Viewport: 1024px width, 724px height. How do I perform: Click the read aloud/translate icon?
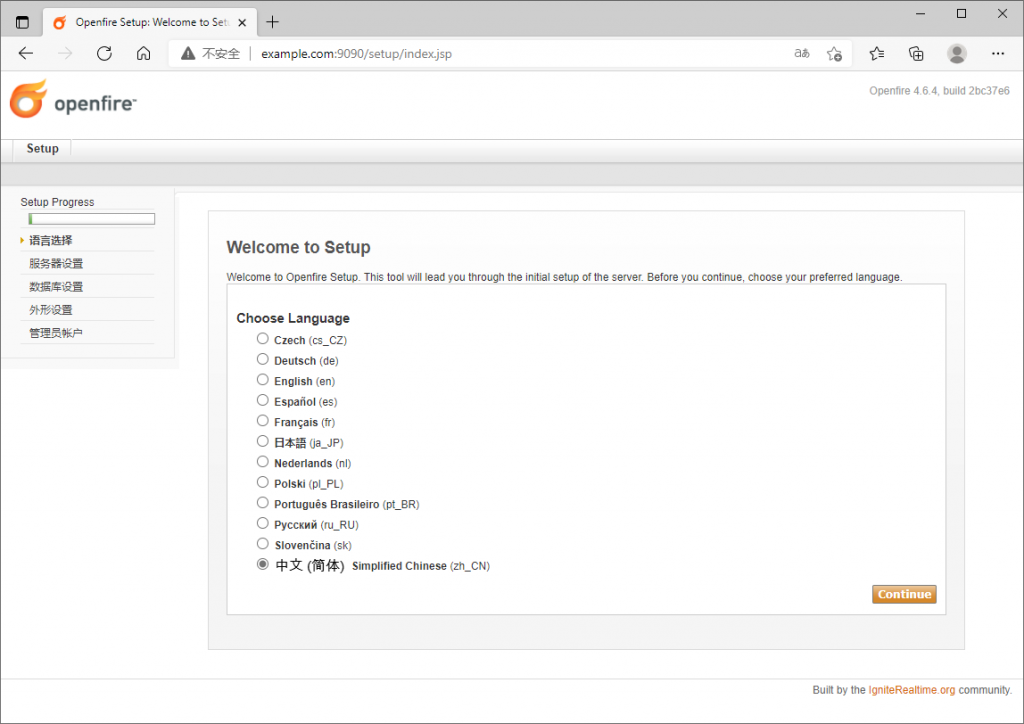pyautogui.click(x=801, y=54)
